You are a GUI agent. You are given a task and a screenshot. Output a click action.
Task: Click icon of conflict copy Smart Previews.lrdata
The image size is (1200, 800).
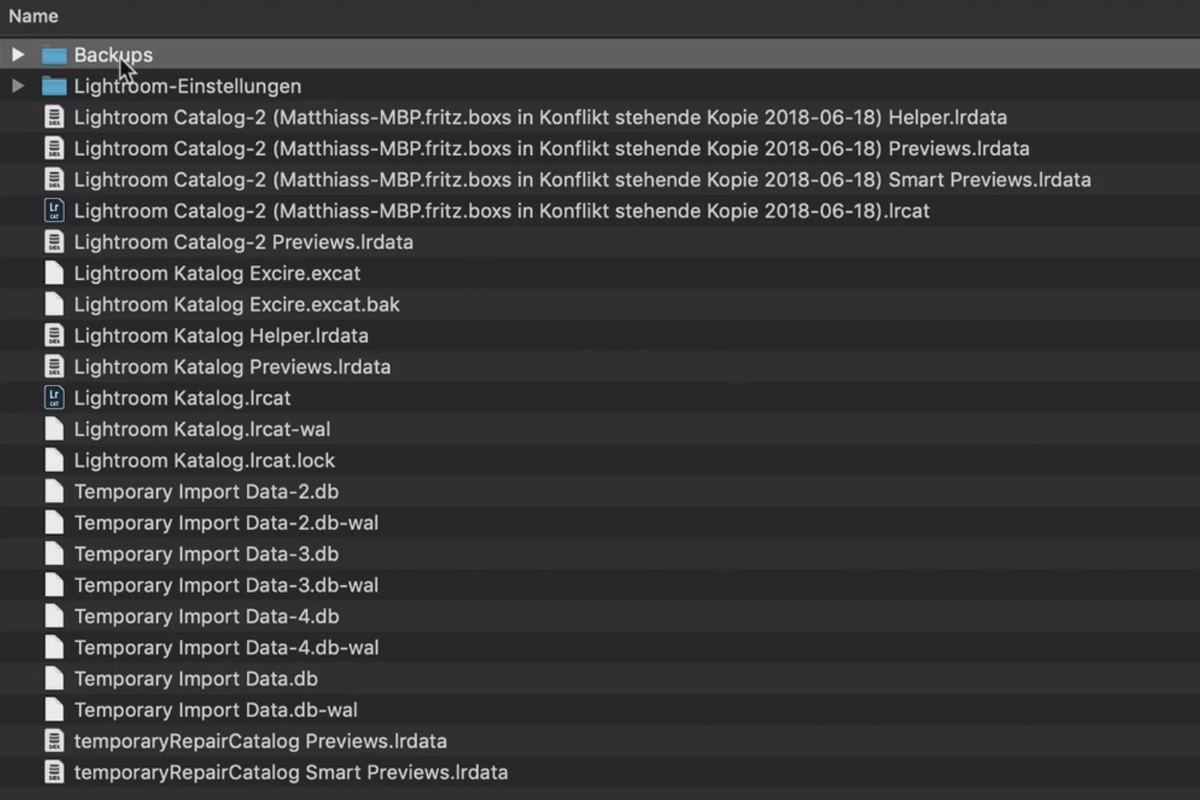point(54,180)
